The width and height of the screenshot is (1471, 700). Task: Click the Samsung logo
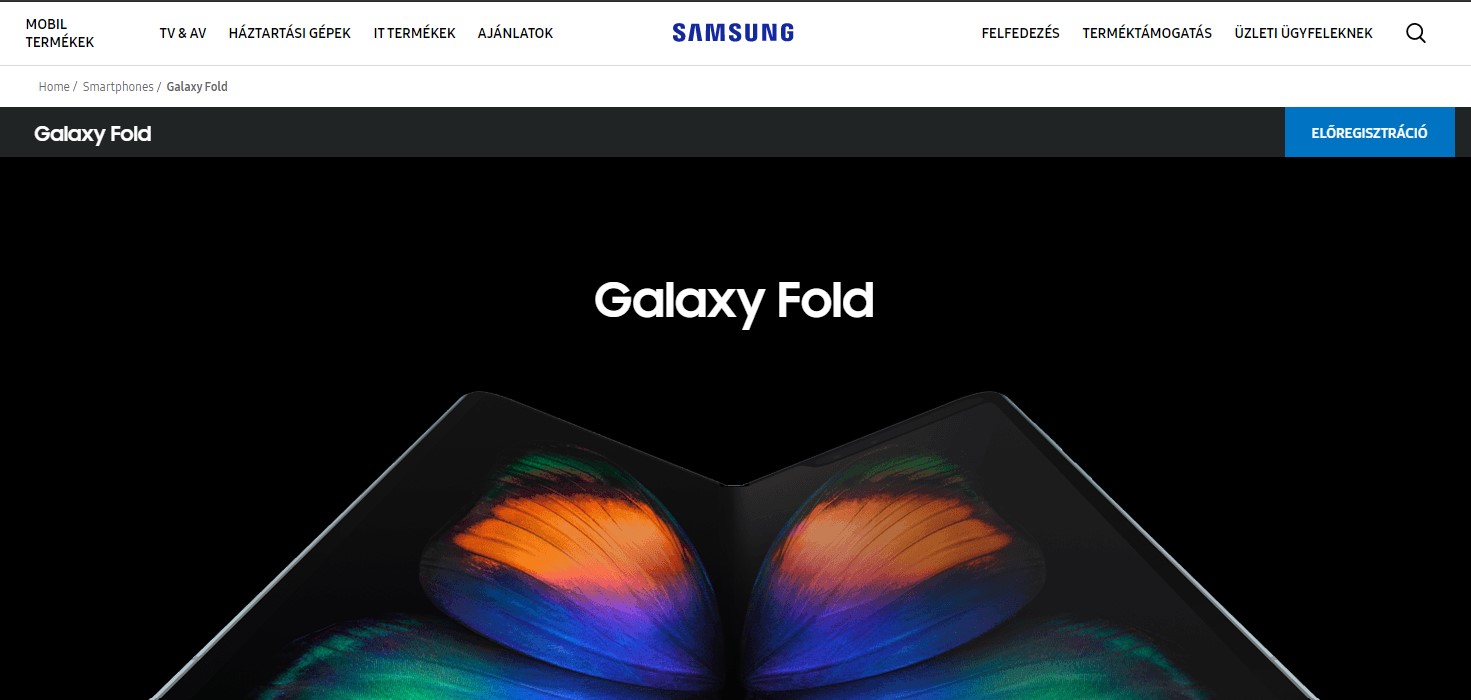733,33
